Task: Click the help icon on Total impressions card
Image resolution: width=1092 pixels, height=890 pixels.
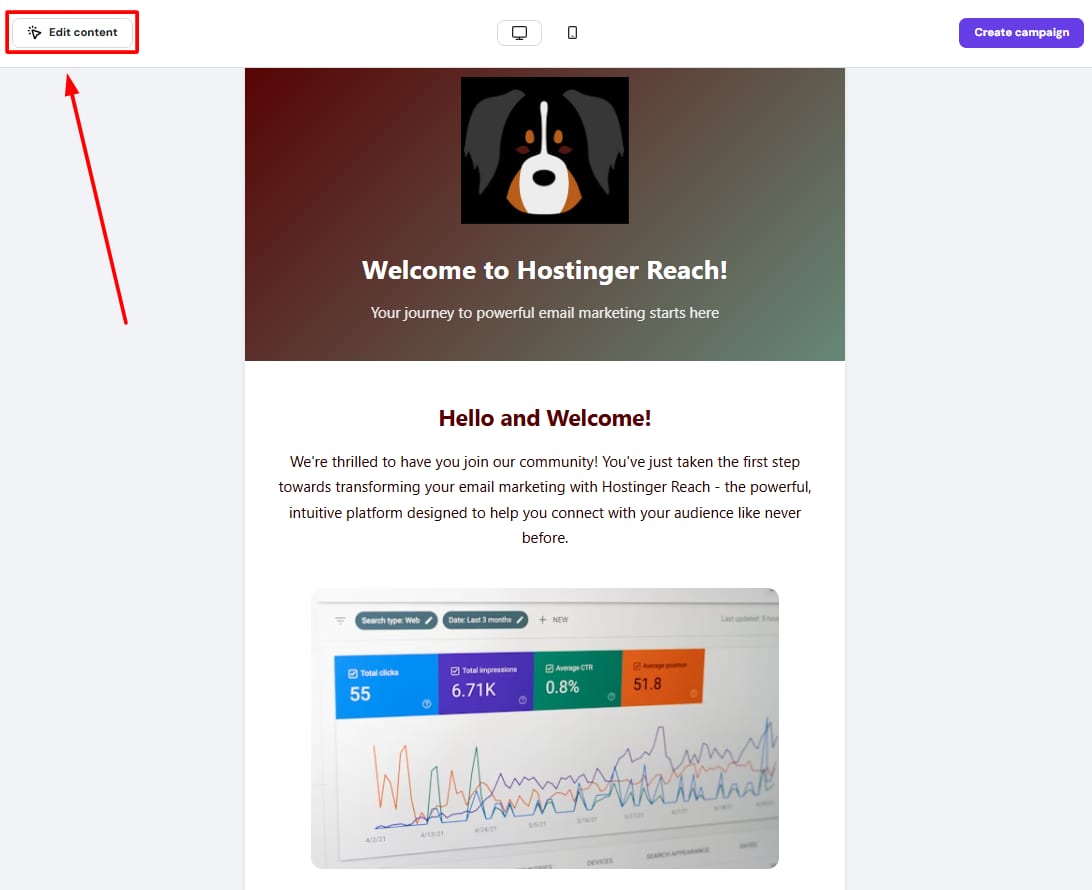Action: [522, 700]
